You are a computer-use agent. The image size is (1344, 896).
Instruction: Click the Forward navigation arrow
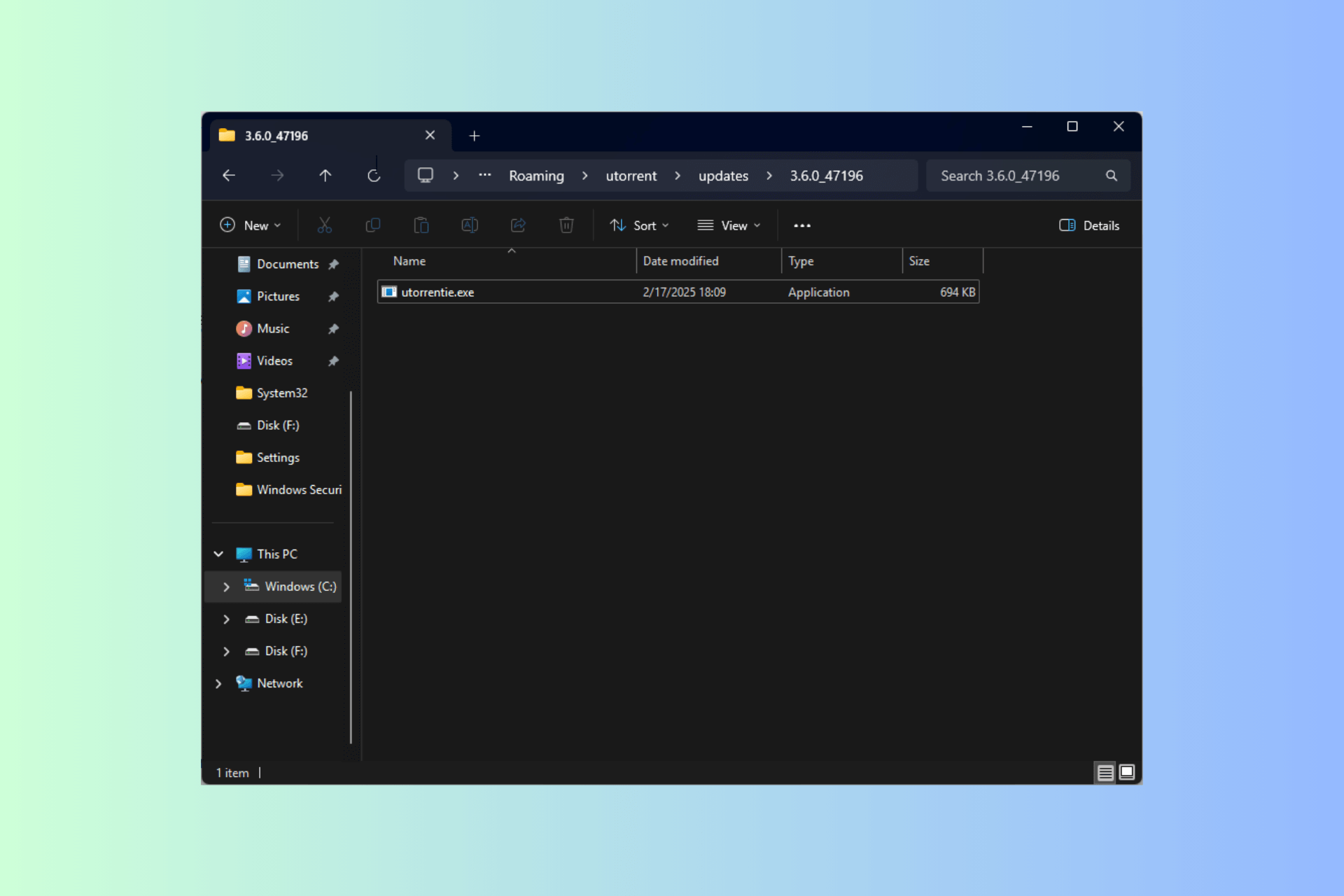pos(277,176)
